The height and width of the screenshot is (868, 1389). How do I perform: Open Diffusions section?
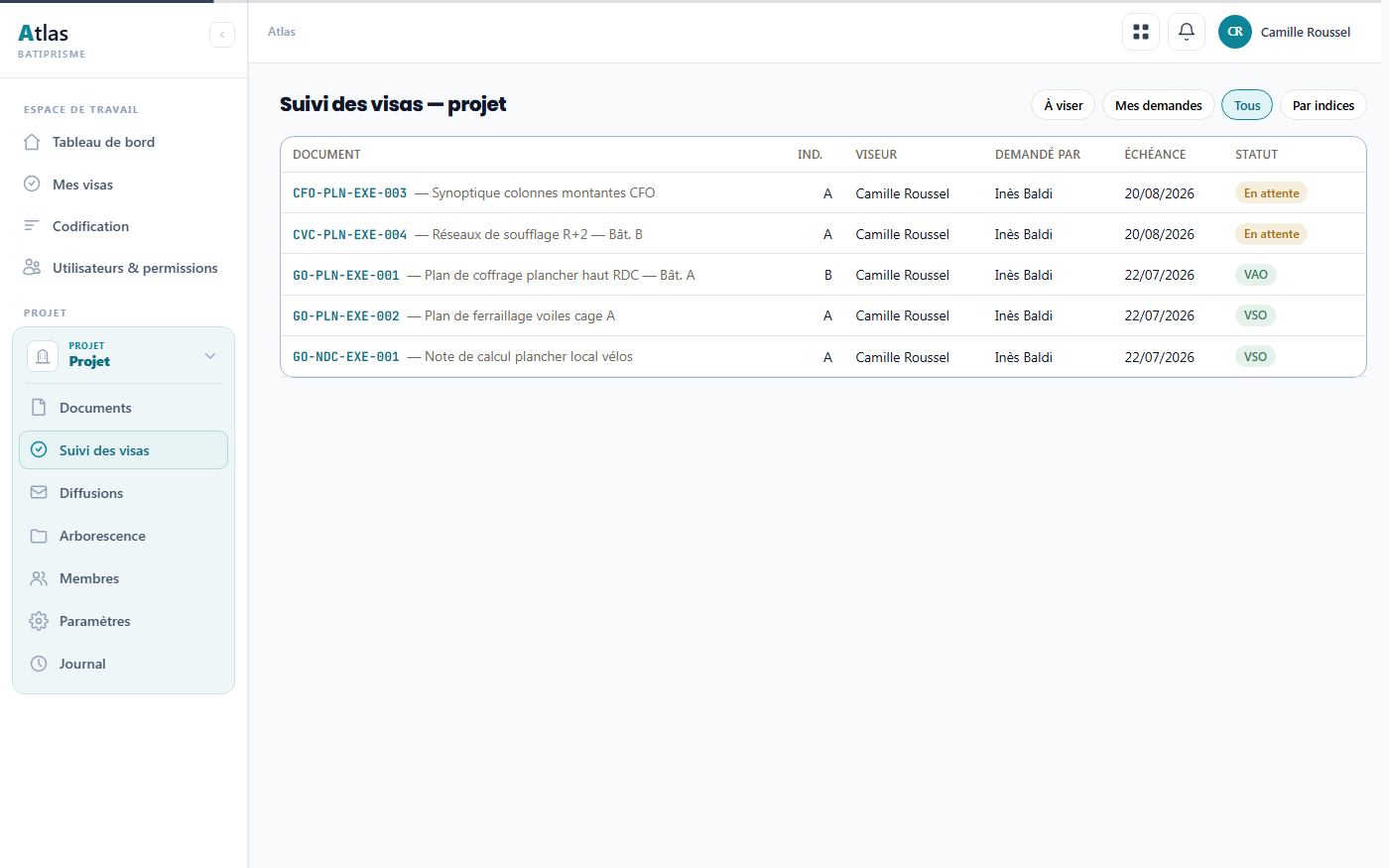[x=123, y=493]
